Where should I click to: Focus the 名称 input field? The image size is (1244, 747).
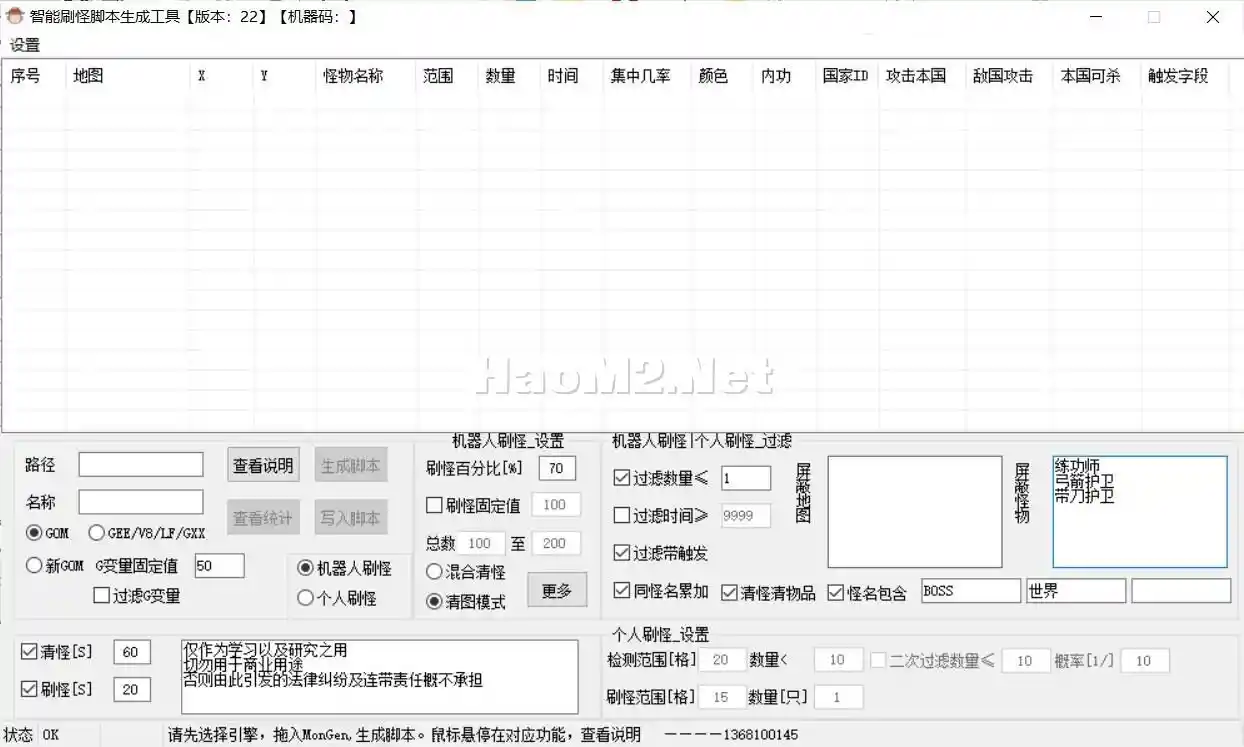click(141, 502)
